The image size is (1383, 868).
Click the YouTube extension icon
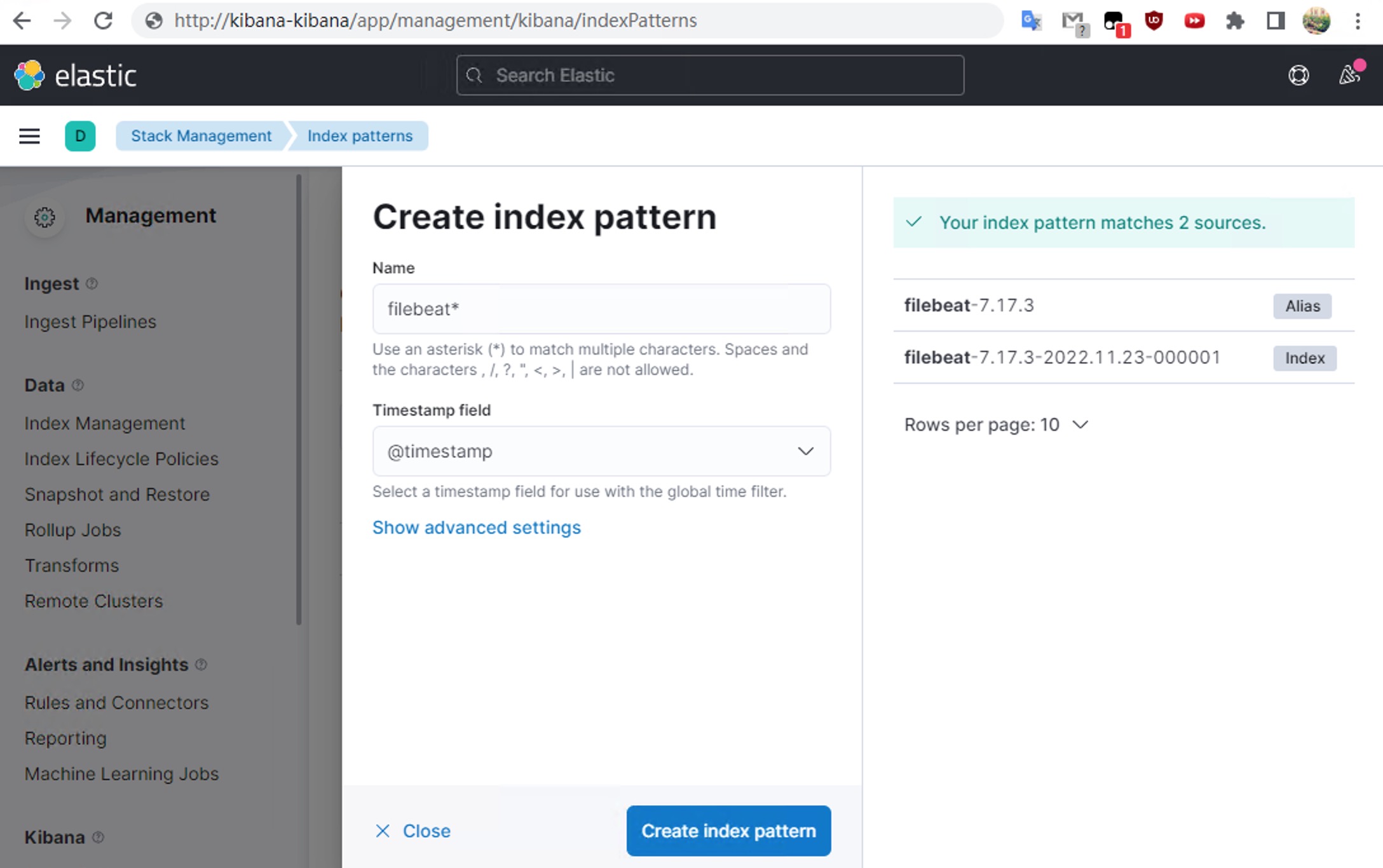point(1194,21)
